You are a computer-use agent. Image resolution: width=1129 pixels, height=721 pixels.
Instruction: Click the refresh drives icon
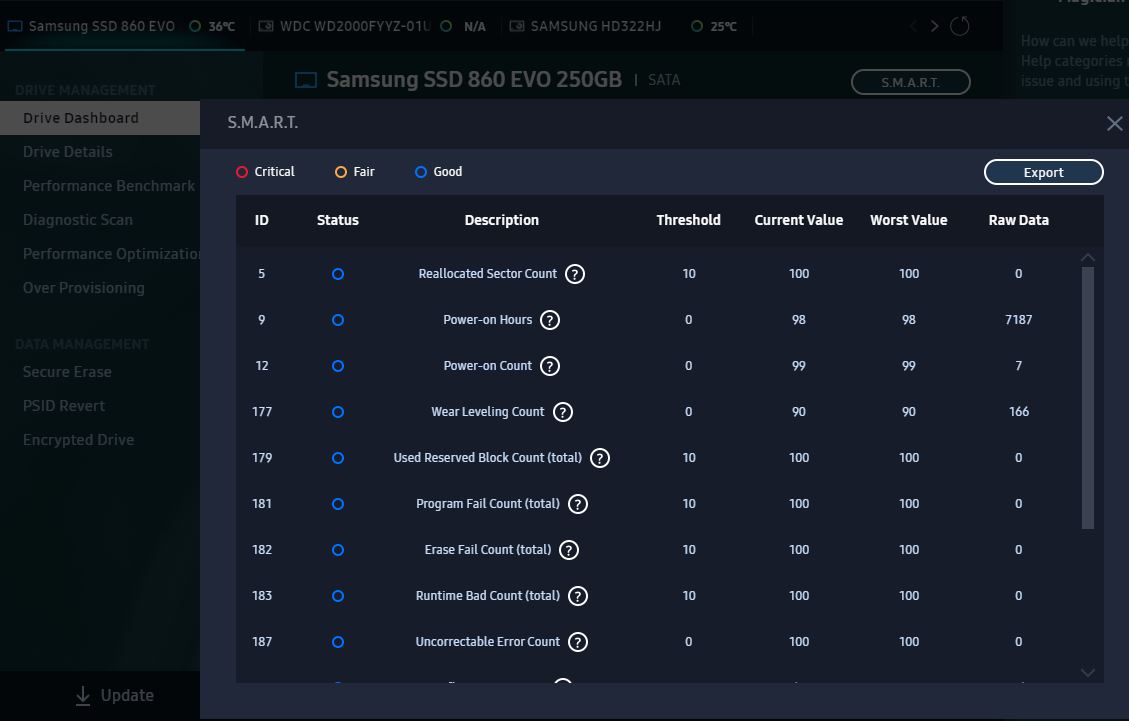click(x=960, y=26)
